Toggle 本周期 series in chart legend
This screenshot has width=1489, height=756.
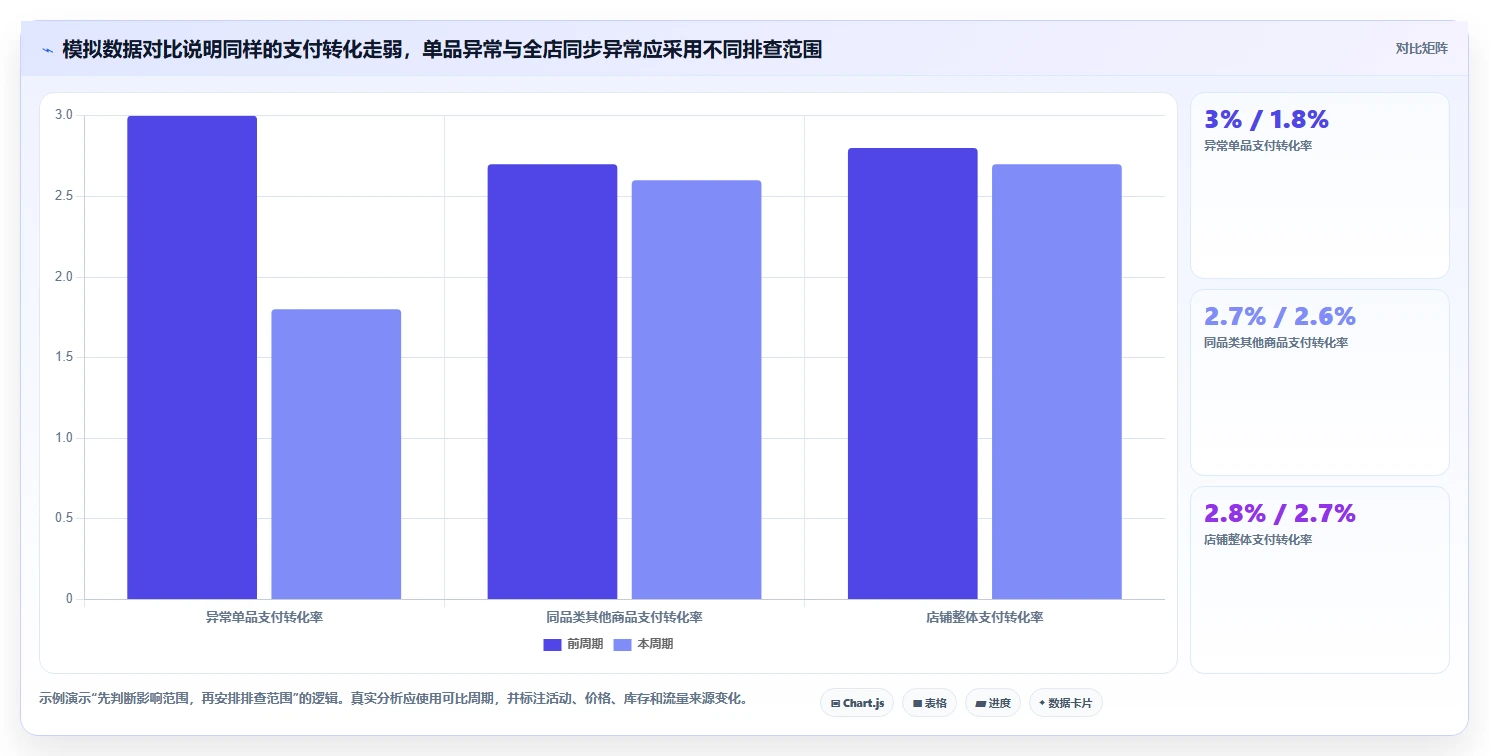pos(643,644)
